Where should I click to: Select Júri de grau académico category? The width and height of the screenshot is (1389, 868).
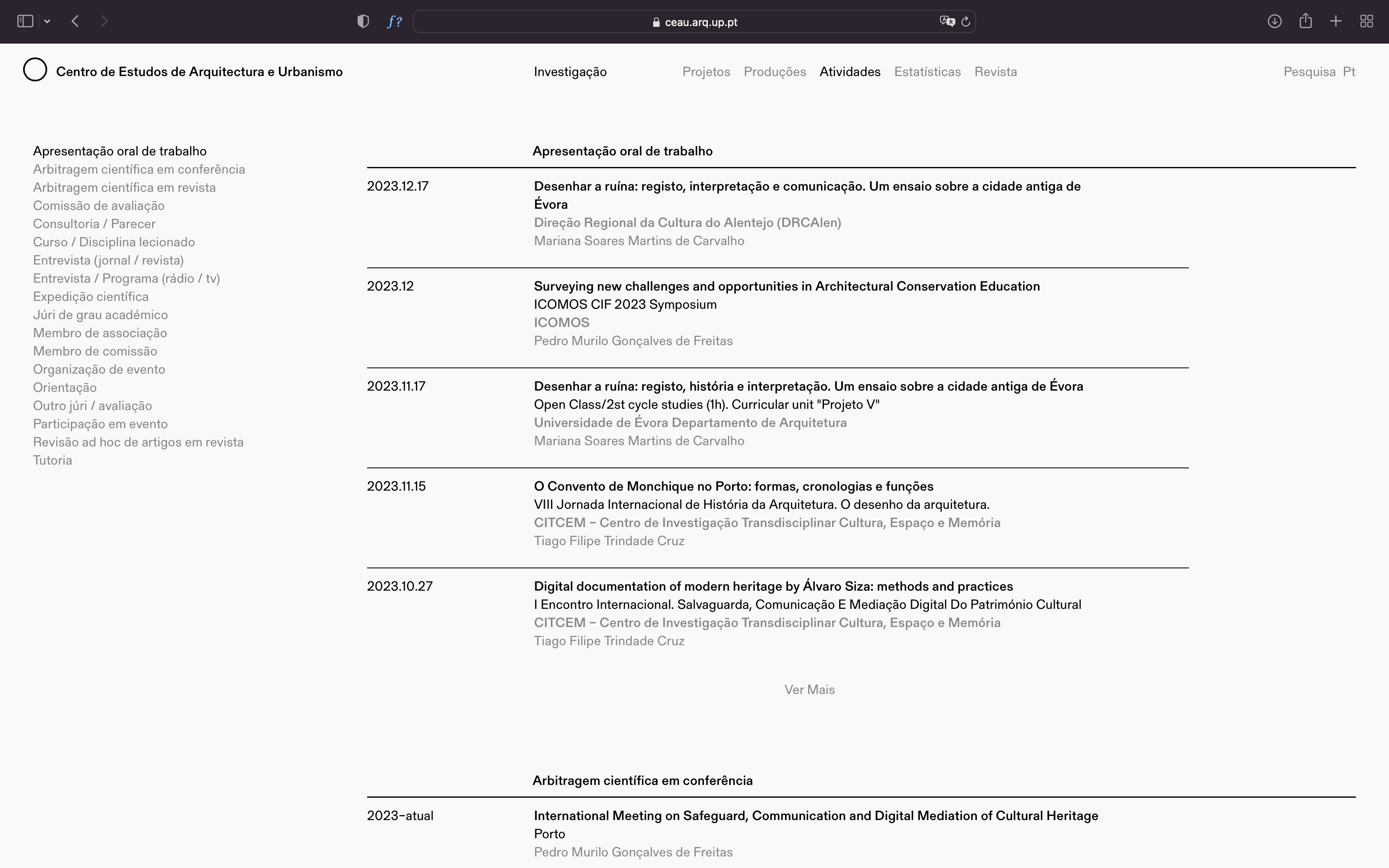pyautogui.click(x=100, y=315)
